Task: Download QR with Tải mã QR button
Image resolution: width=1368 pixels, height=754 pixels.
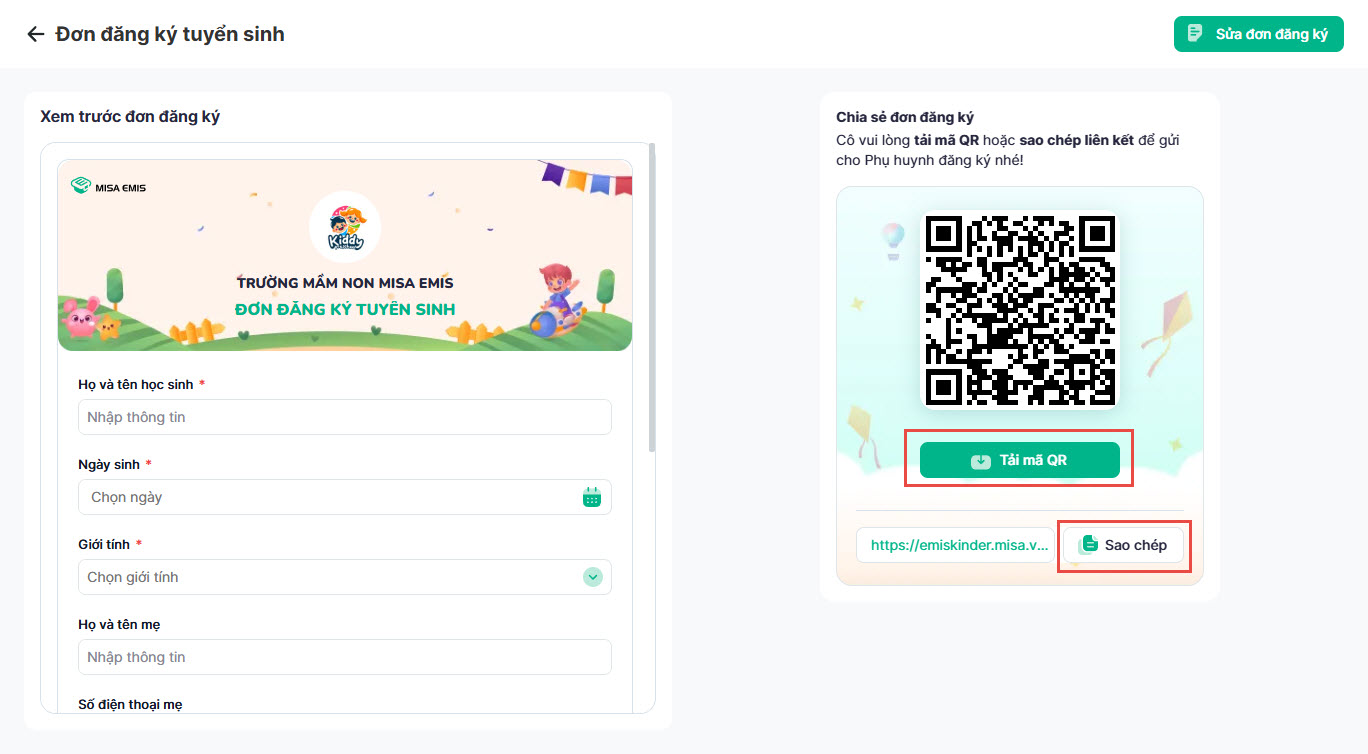Action: click(1020, 460)
